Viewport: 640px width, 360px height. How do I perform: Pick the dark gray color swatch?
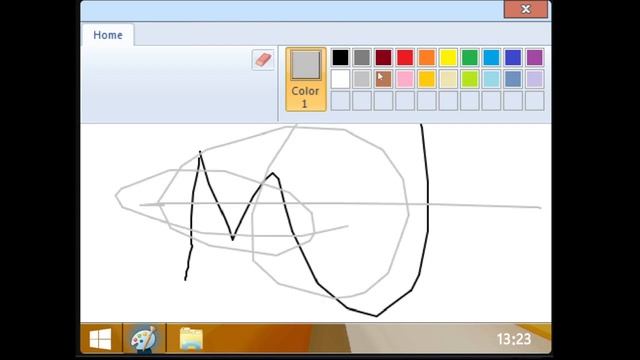[x=362, y=58]
